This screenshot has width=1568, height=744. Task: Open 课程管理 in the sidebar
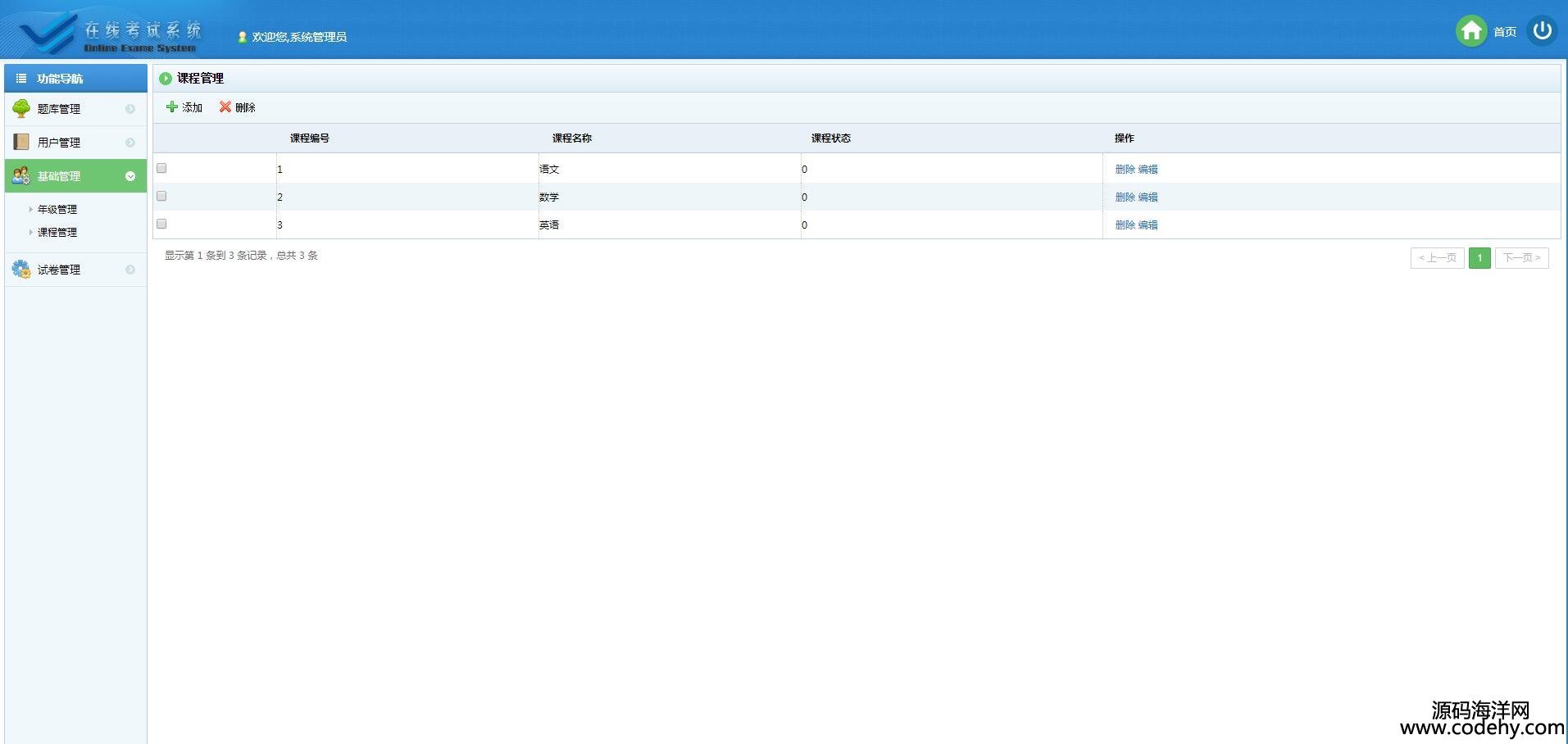[x=57, y=233]
